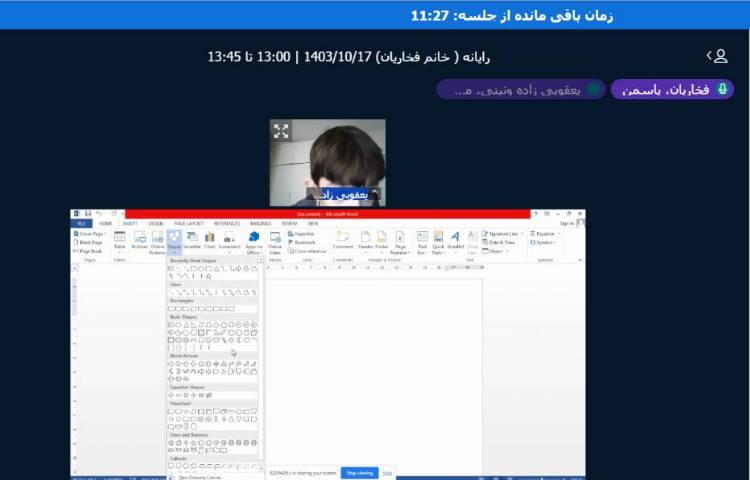Switch to the REFERENCES tab

[x=227, y=223]
